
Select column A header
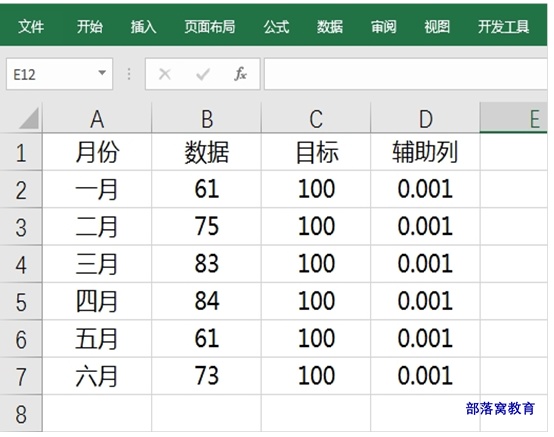(97, 119)
